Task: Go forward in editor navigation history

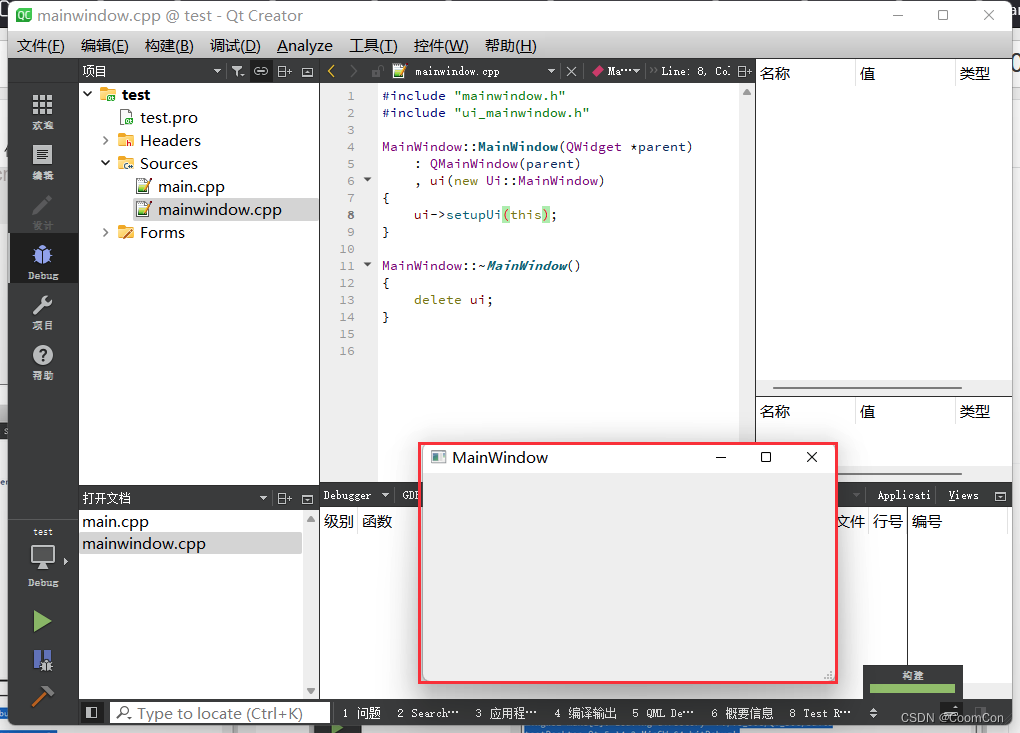Action: (x=353, y=71)
